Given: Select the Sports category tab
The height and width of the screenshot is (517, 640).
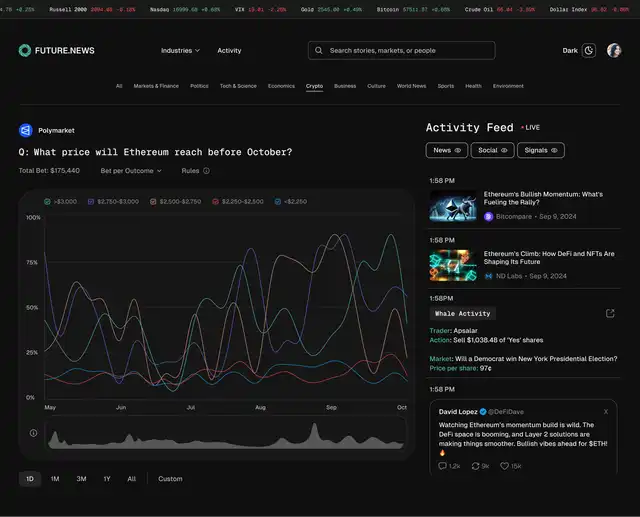Looking at the screenshot, I should click(446, 86).
